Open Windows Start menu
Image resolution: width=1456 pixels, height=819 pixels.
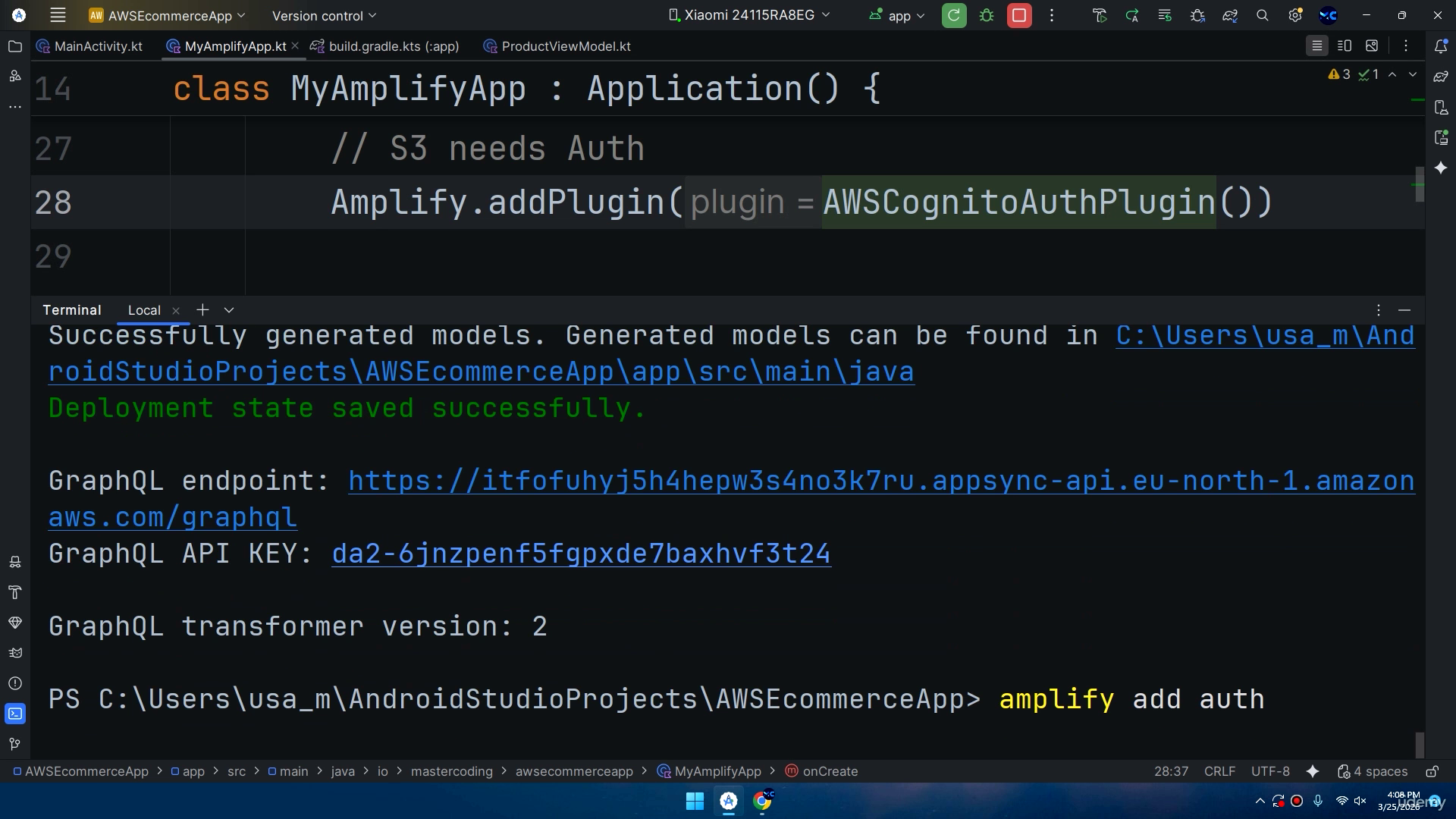pos(695,801)
